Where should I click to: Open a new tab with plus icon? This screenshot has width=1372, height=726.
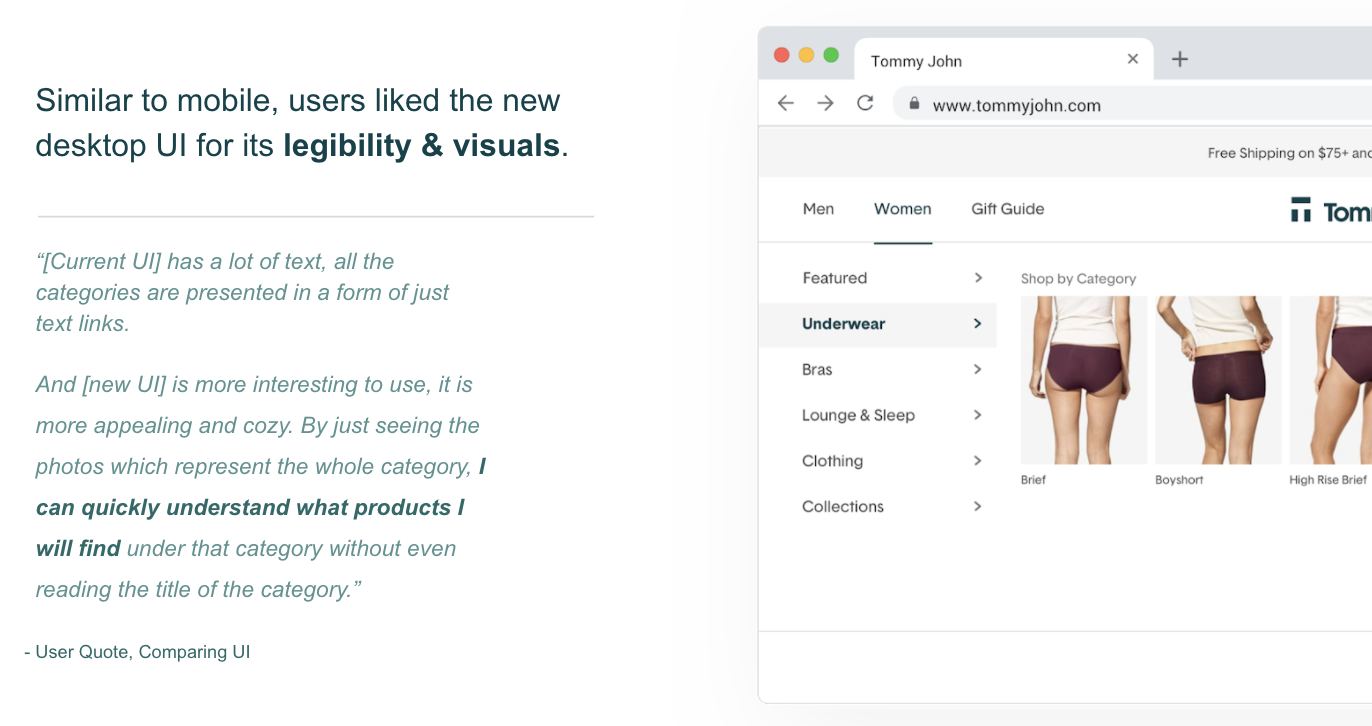1180,59
